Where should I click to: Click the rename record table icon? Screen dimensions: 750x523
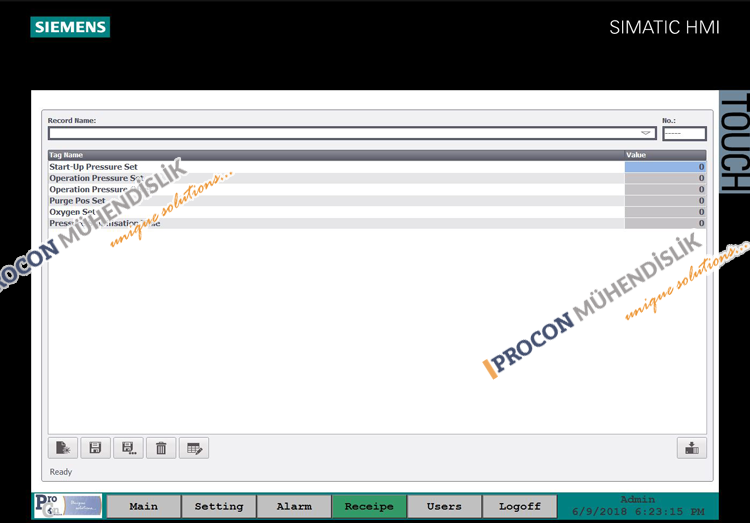tap(194, 448)
